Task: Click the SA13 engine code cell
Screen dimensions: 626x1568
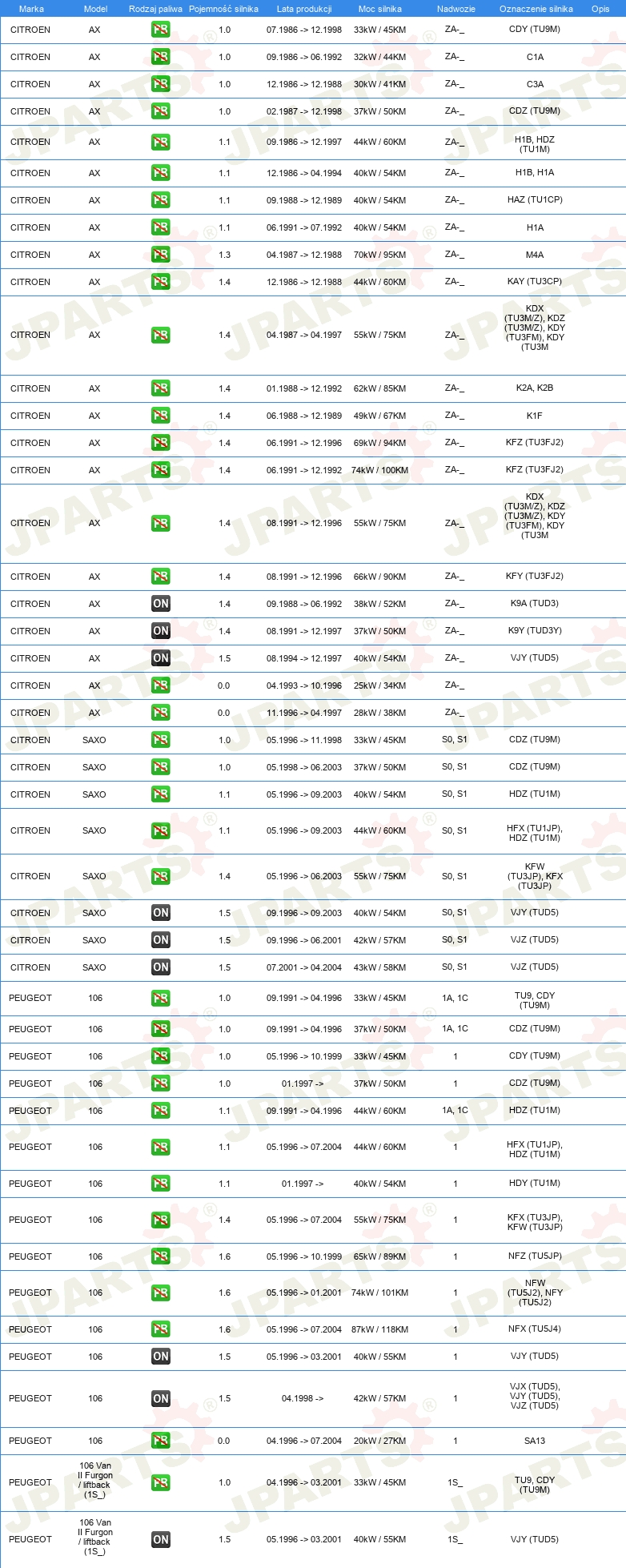Action: [535, 1441]
